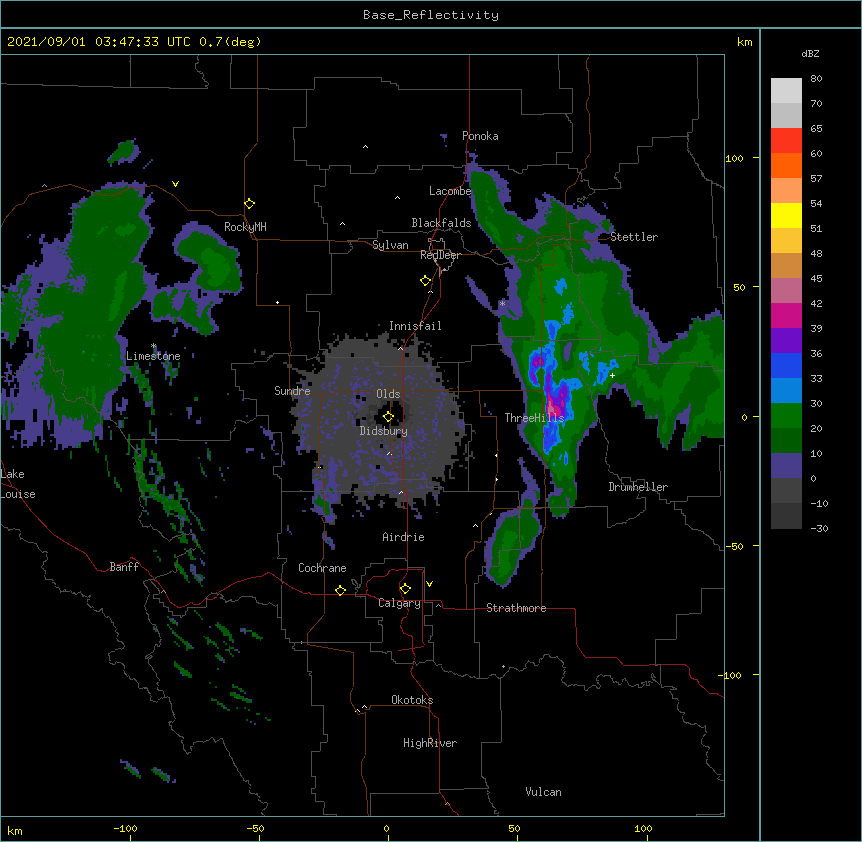Click the Base_Reflectivity title
862x842 pixels.
click(431, 15)
